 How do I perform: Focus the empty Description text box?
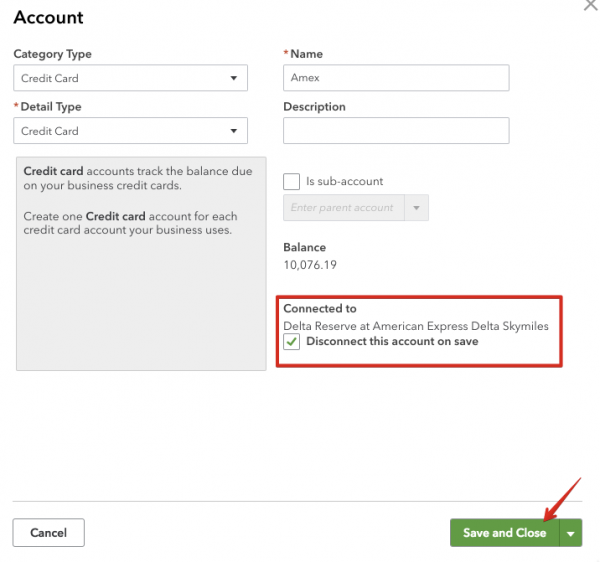396,131
